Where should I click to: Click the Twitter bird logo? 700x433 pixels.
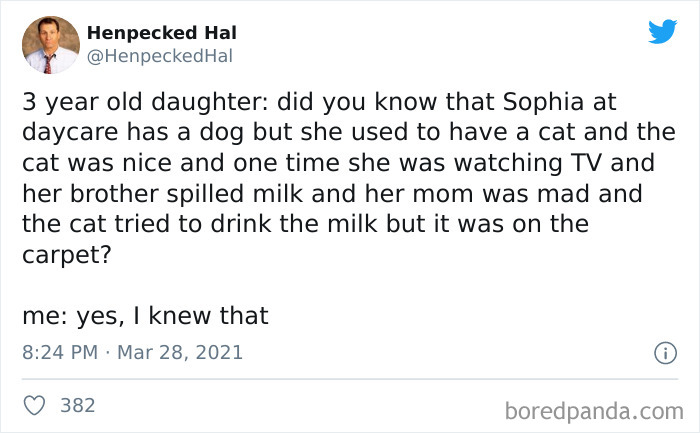pyautogui.click(x=662, y=32)
